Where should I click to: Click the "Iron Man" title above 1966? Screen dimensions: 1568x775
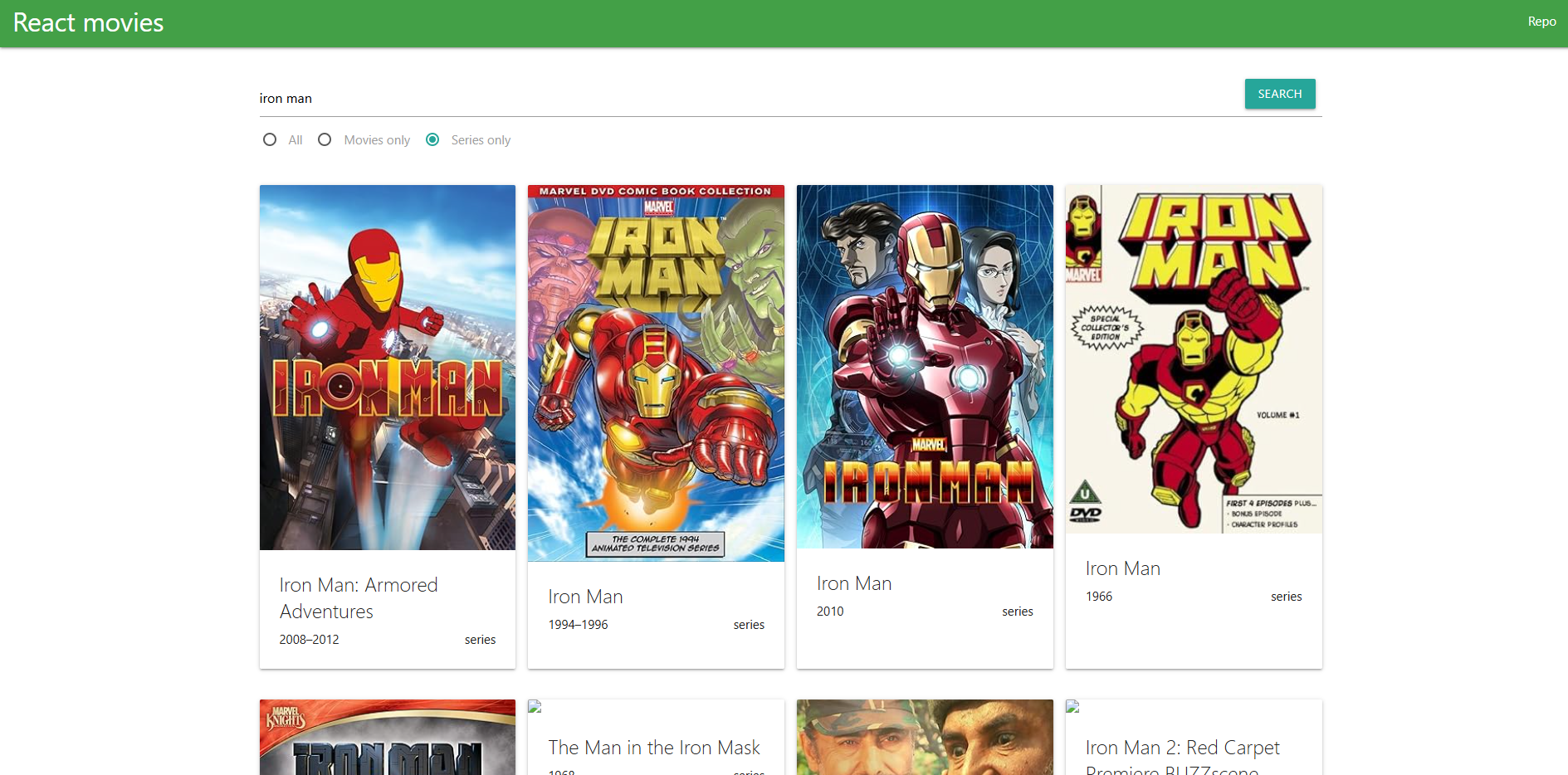1123,568
